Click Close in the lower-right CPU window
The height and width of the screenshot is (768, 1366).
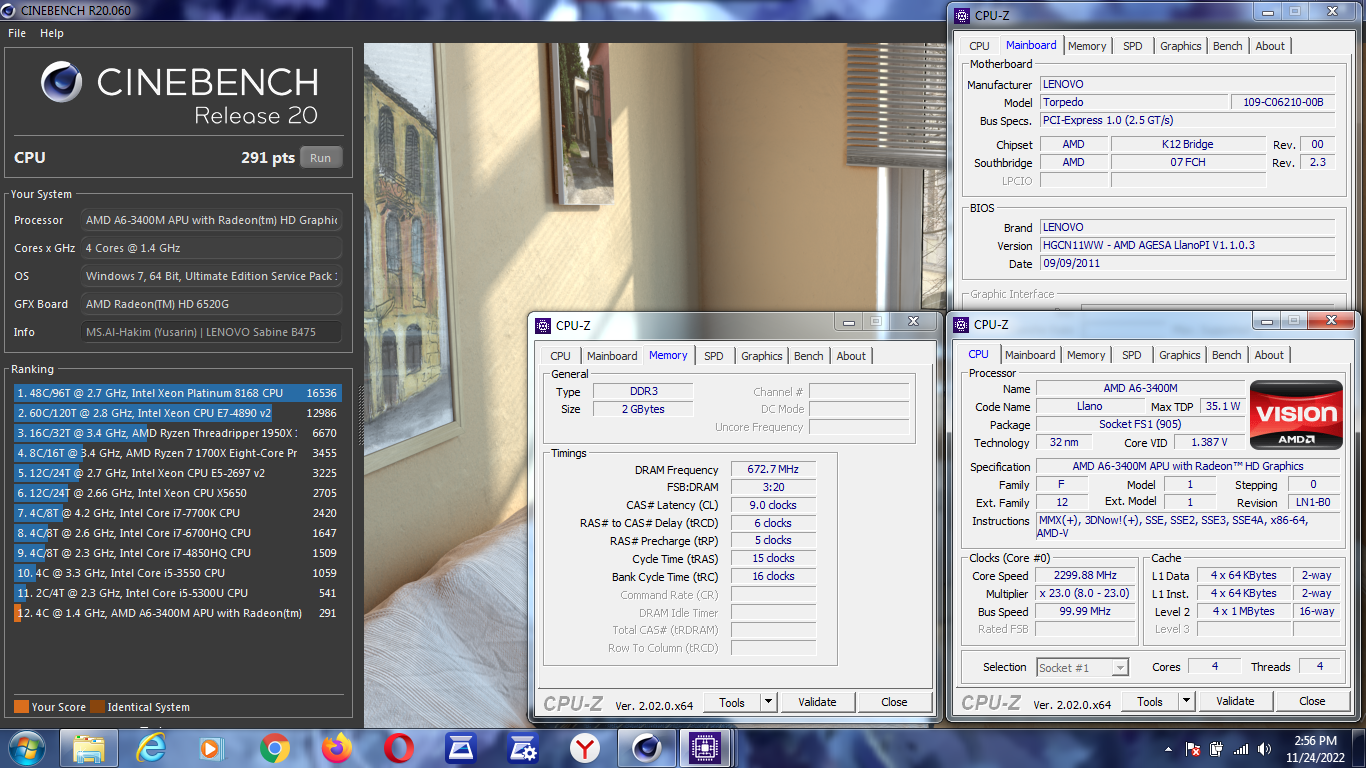pyautogui.click(x=1312, y=701)
